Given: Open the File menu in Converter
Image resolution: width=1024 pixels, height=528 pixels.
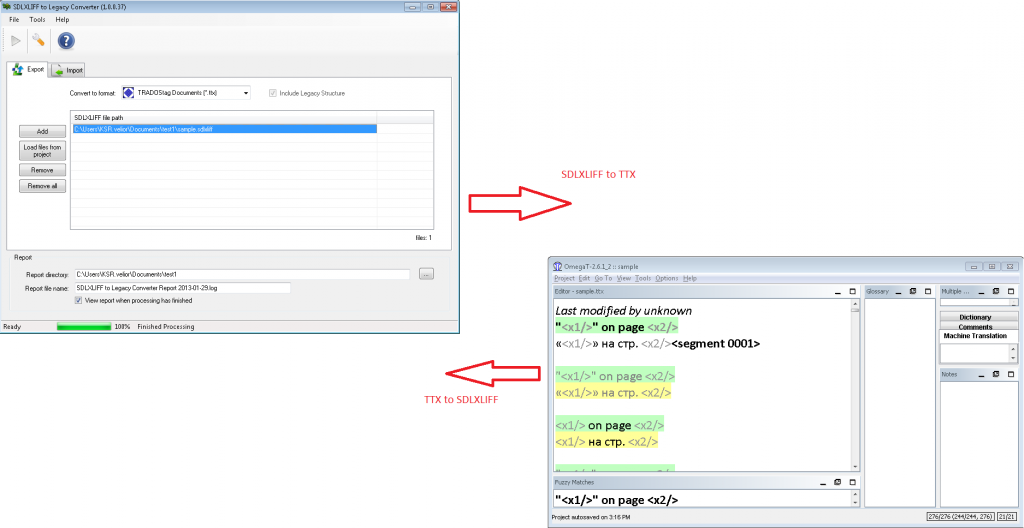Looking at the screenshot, I should pos(14,20).
